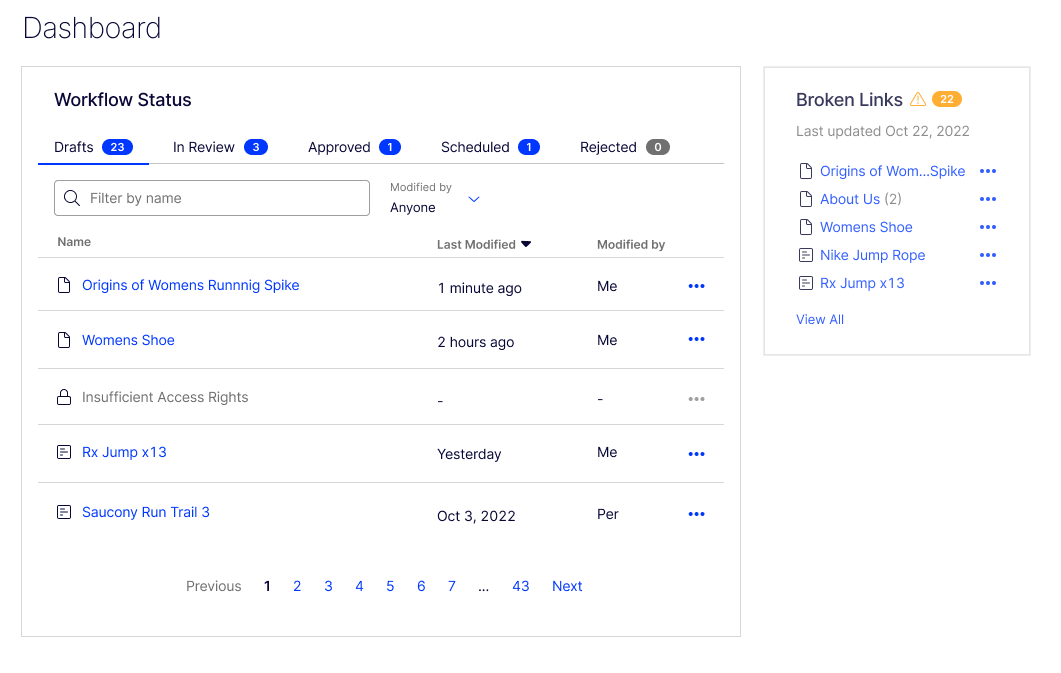Click the Filter by name input field
Screen dimensions: 1061x673
coord(225,198)
